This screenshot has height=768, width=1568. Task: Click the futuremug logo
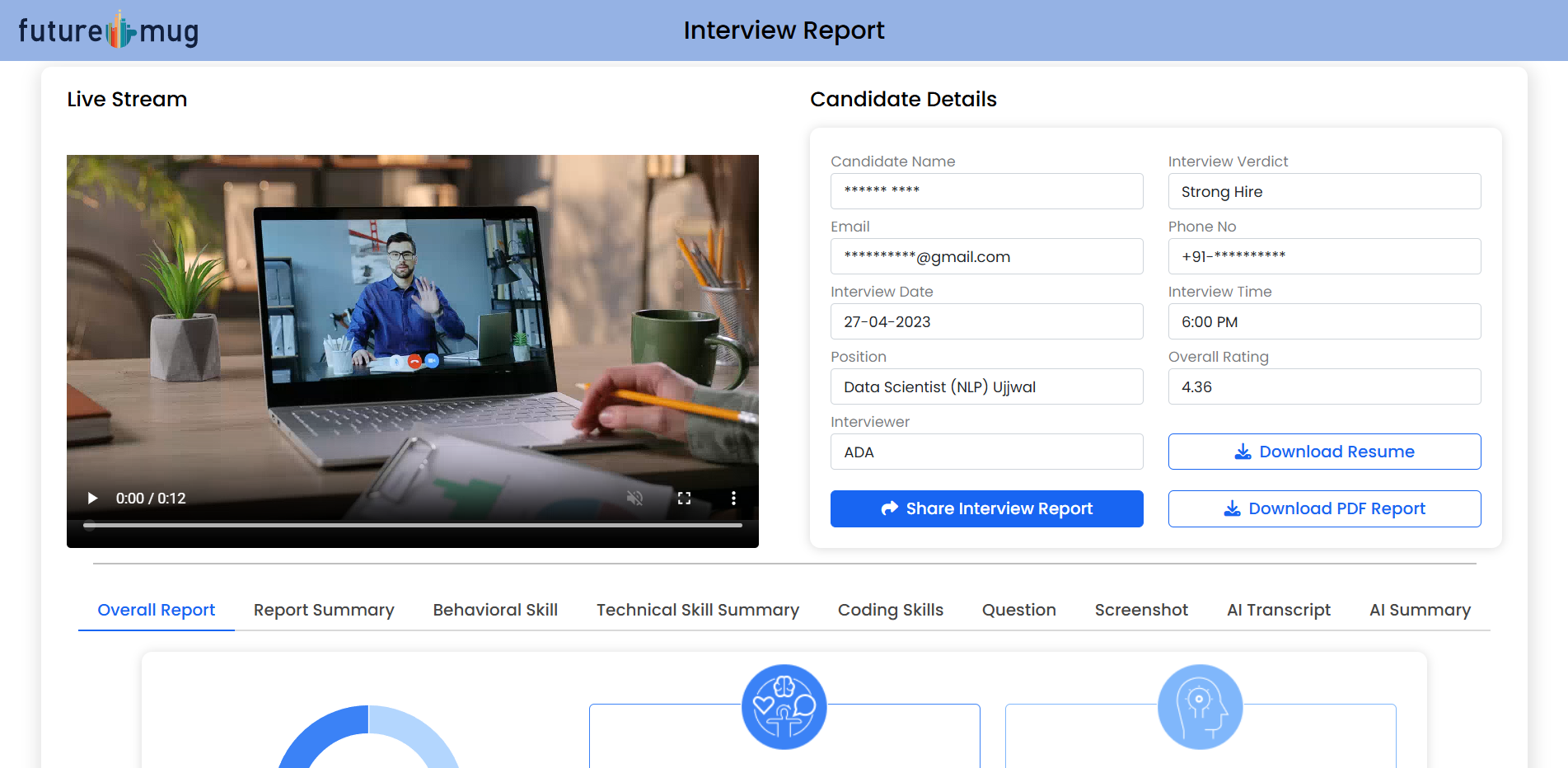tap(109, 30)
